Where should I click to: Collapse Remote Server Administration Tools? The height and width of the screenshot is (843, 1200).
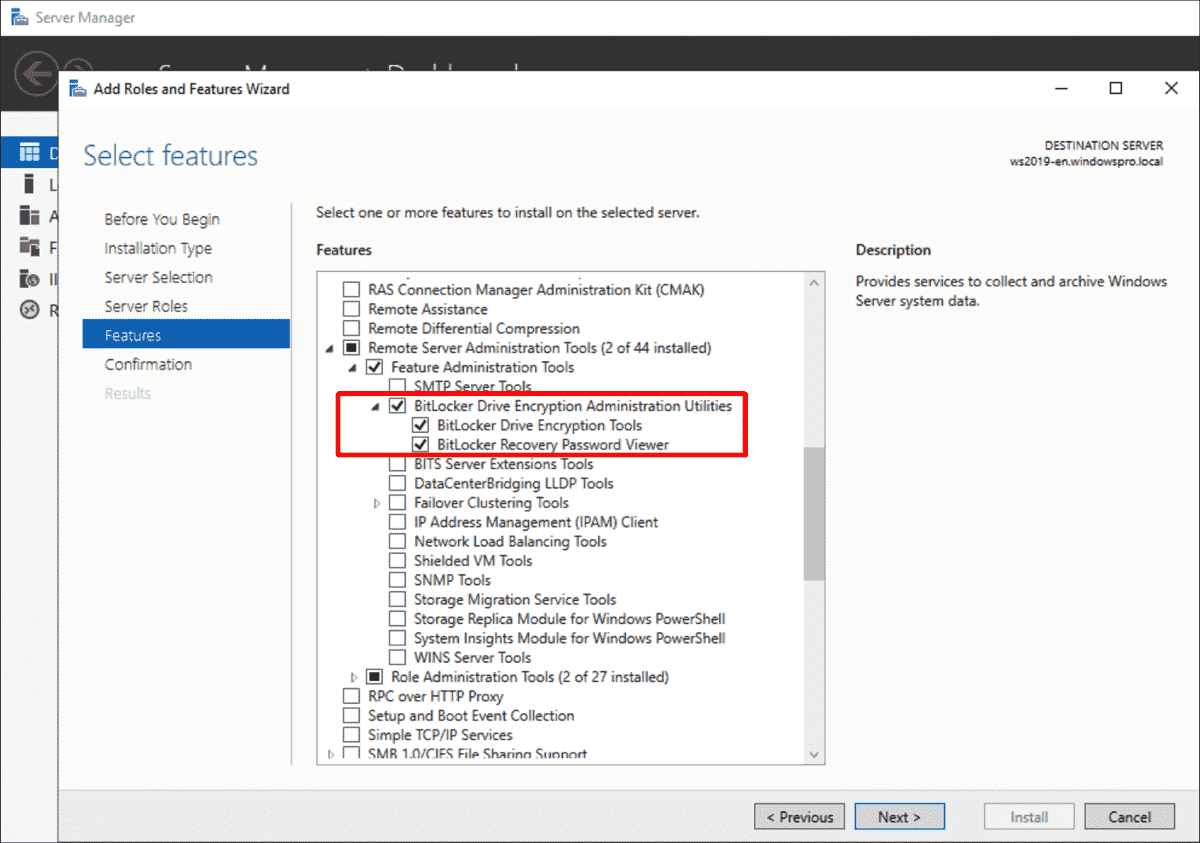pyautogui.click(x=330, y=347)
